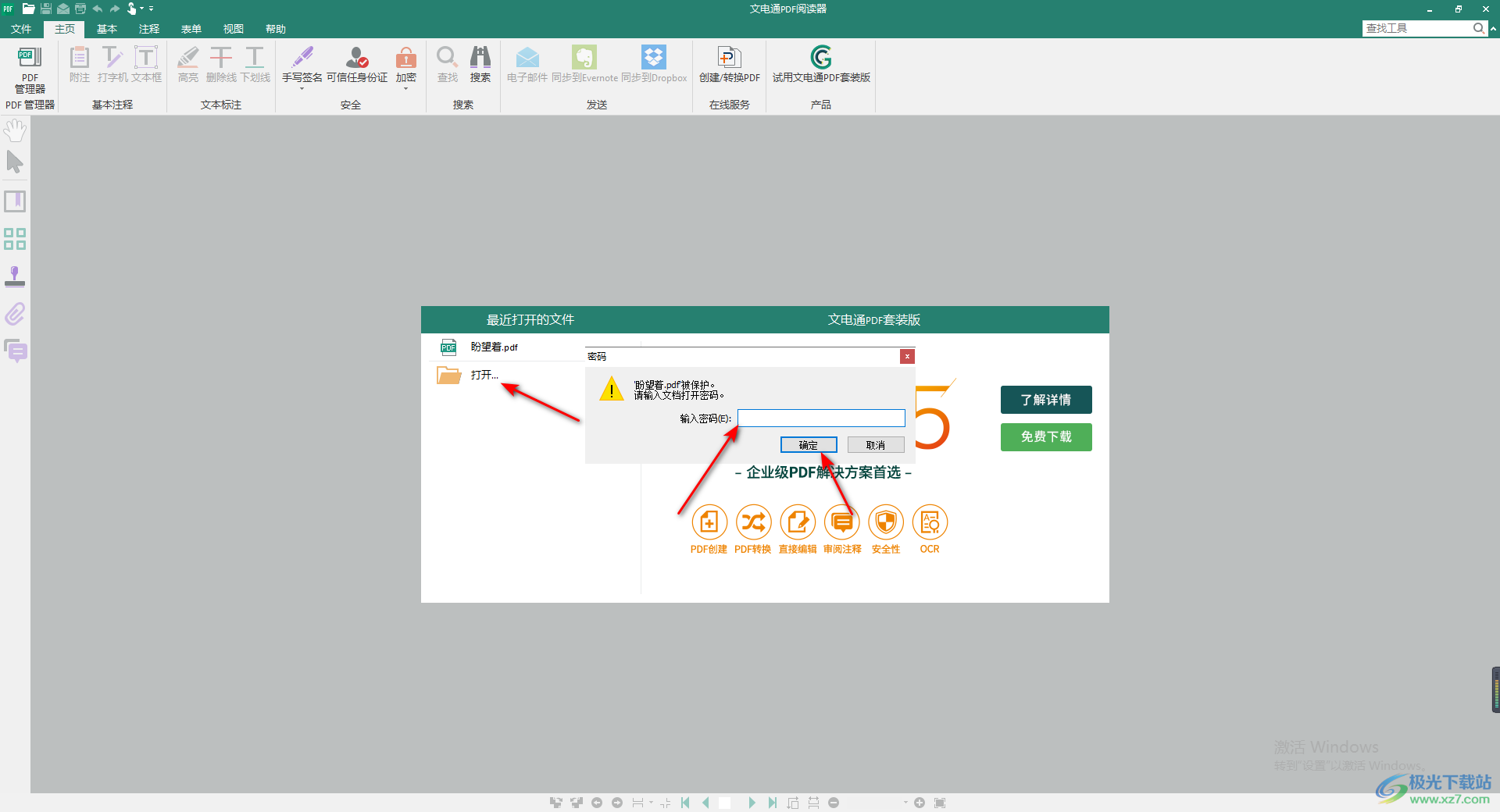The width and height of the screenshot is (1500, 812).
Task: Open the attachments paperclip panel
Action: tap(15, 314)
